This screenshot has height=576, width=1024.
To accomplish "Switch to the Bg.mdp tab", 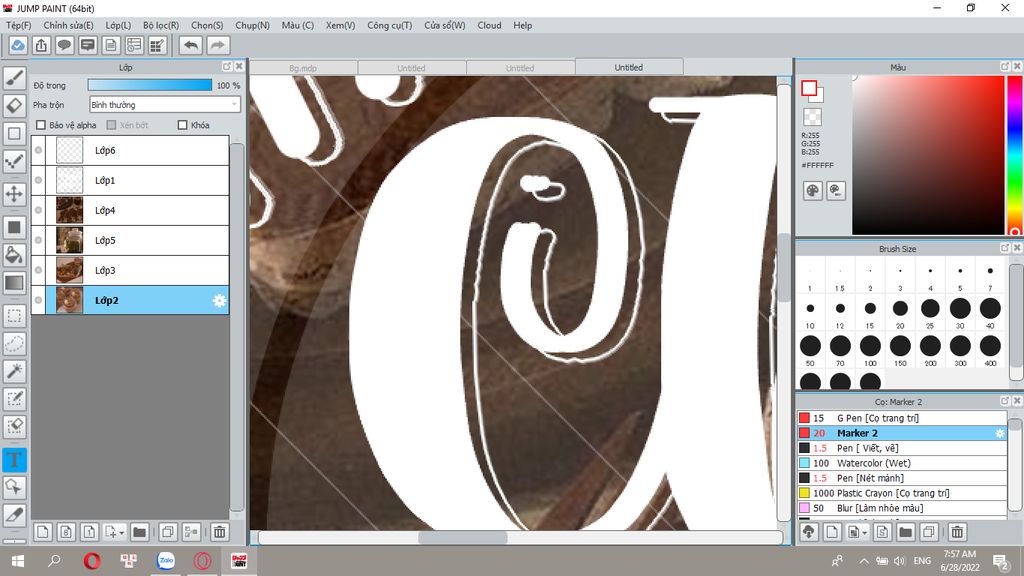I will click(x=303, y=67).
